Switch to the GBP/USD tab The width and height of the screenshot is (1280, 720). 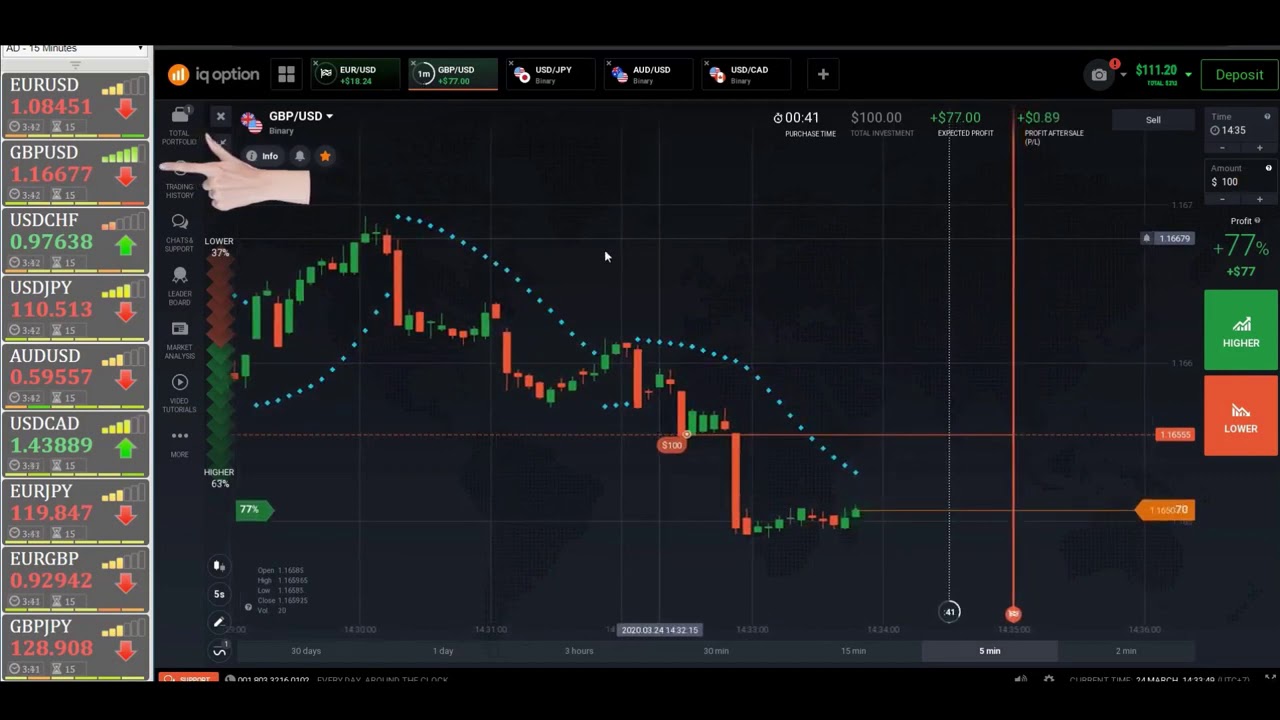pyautogui.click(x=454, y=74)
